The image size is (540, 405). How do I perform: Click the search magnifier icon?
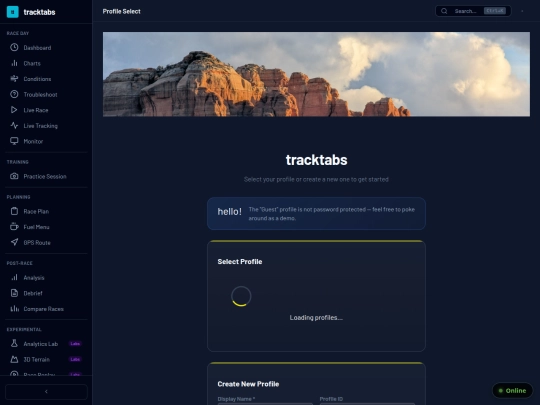[444, 11]
